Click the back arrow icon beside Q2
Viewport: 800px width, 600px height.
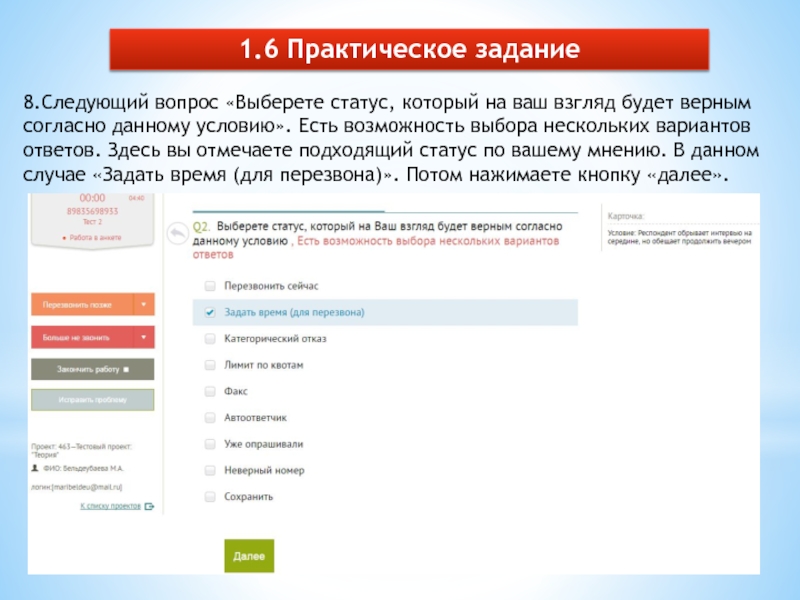177,234
